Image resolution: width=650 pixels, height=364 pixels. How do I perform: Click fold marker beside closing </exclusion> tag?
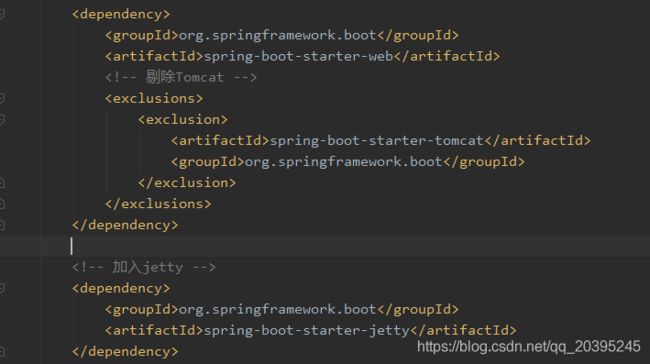tap(2, 183)
